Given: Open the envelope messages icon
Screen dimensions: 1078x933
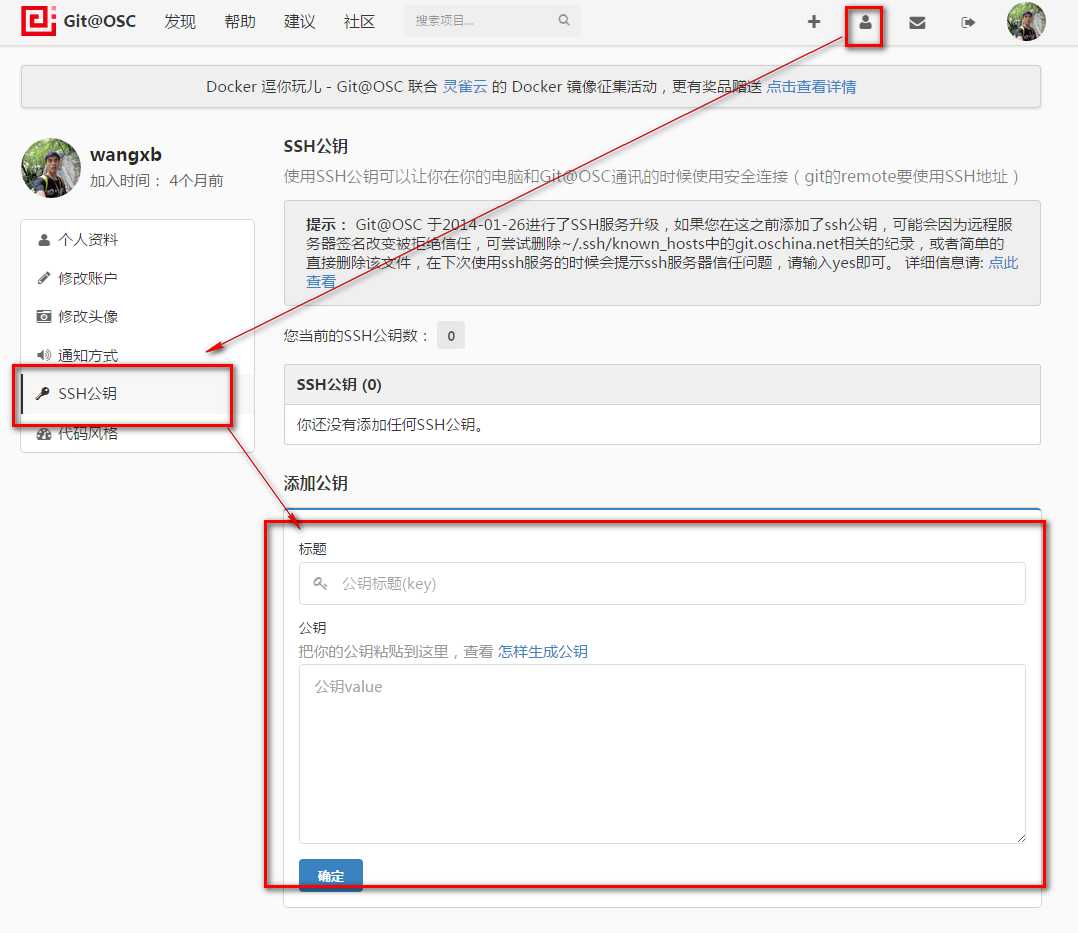Looking at the screenshot, I should click(916, 23).
